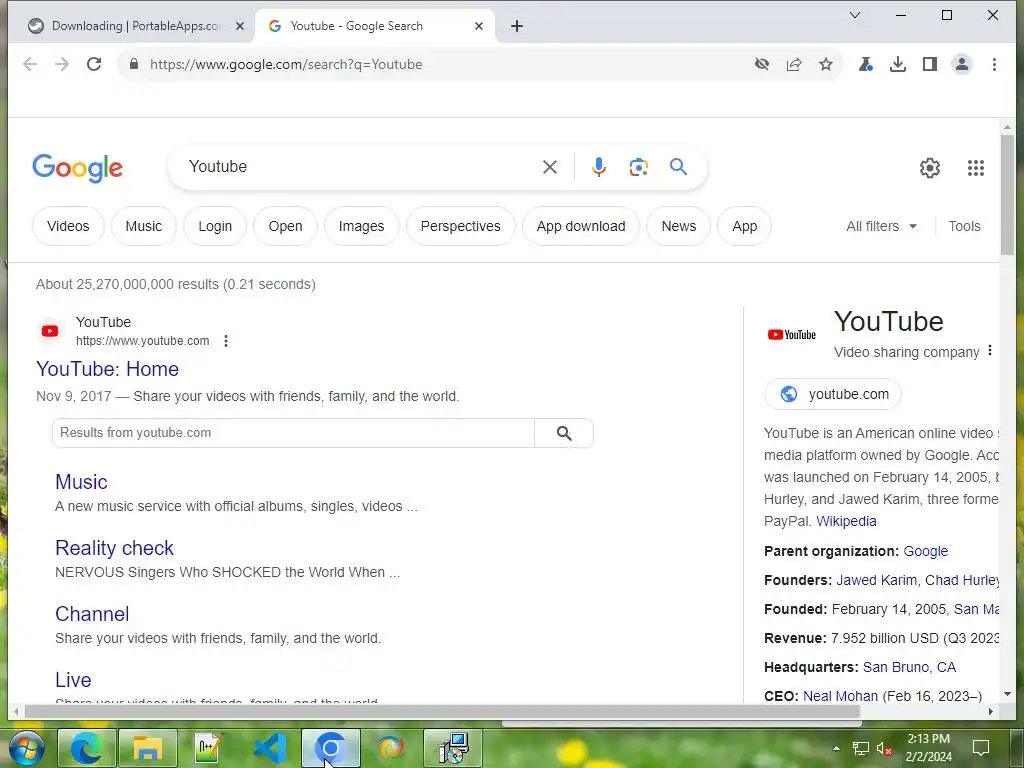Open File Explorer from taskbar
The height and width of the screenshot is (768, 1024).
point(148,748)
